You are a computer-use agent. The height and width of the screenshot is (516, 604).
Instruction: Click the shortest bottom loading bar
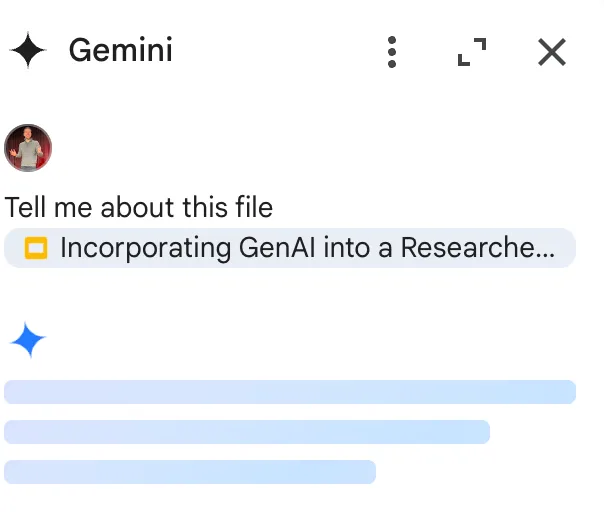tap(190, 472)
